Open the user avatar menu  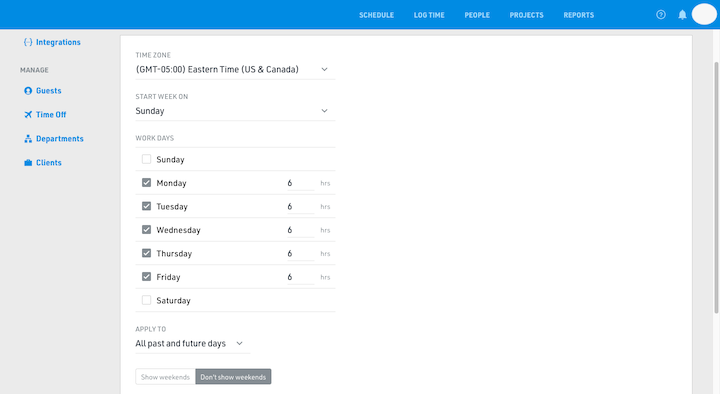point(704,14)
